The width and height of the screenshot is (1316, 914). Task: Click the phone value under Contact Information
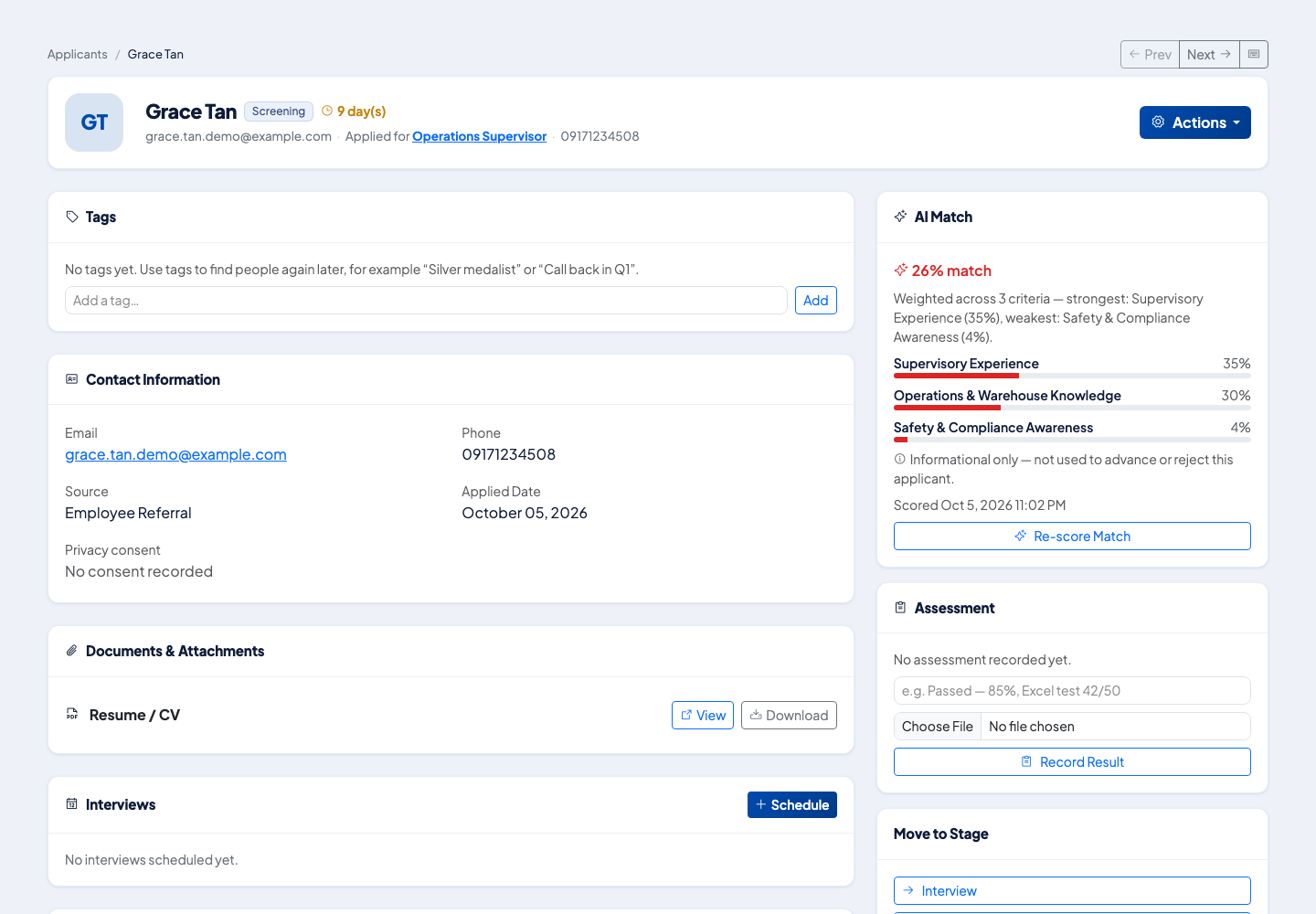[509, 454]
